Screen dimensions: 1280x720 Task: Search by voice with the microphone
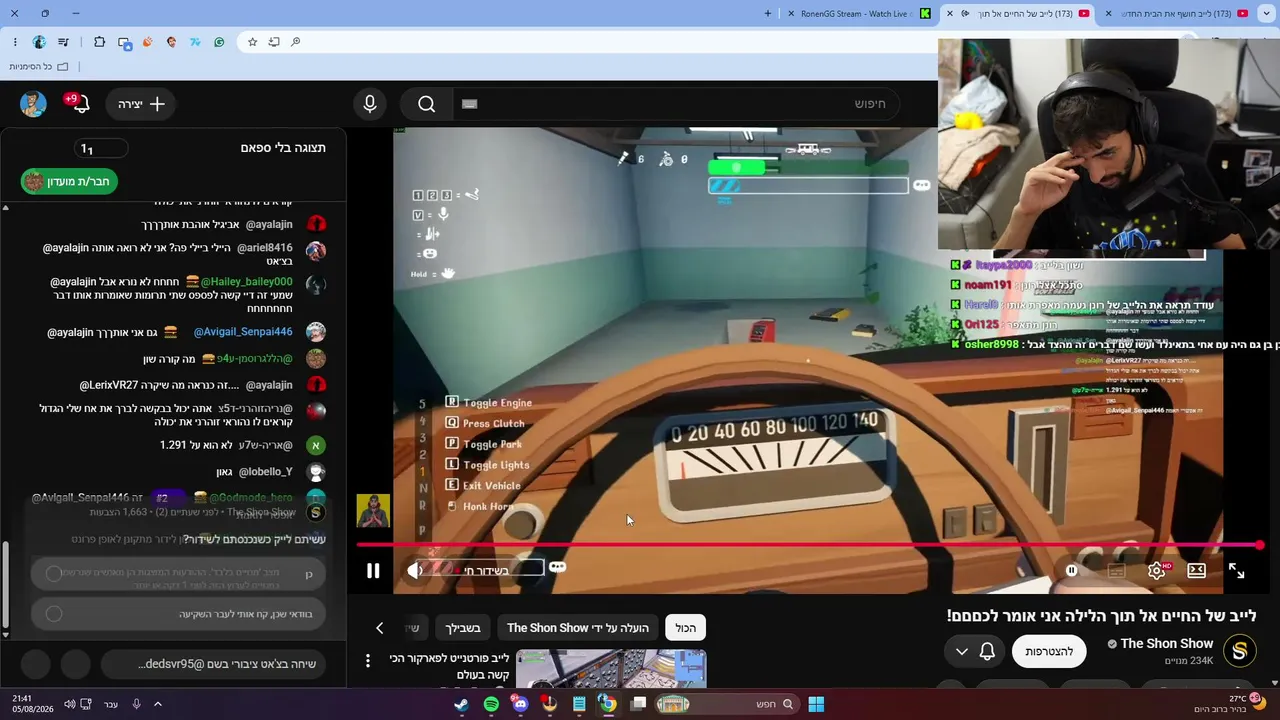(x=370, y=104)
